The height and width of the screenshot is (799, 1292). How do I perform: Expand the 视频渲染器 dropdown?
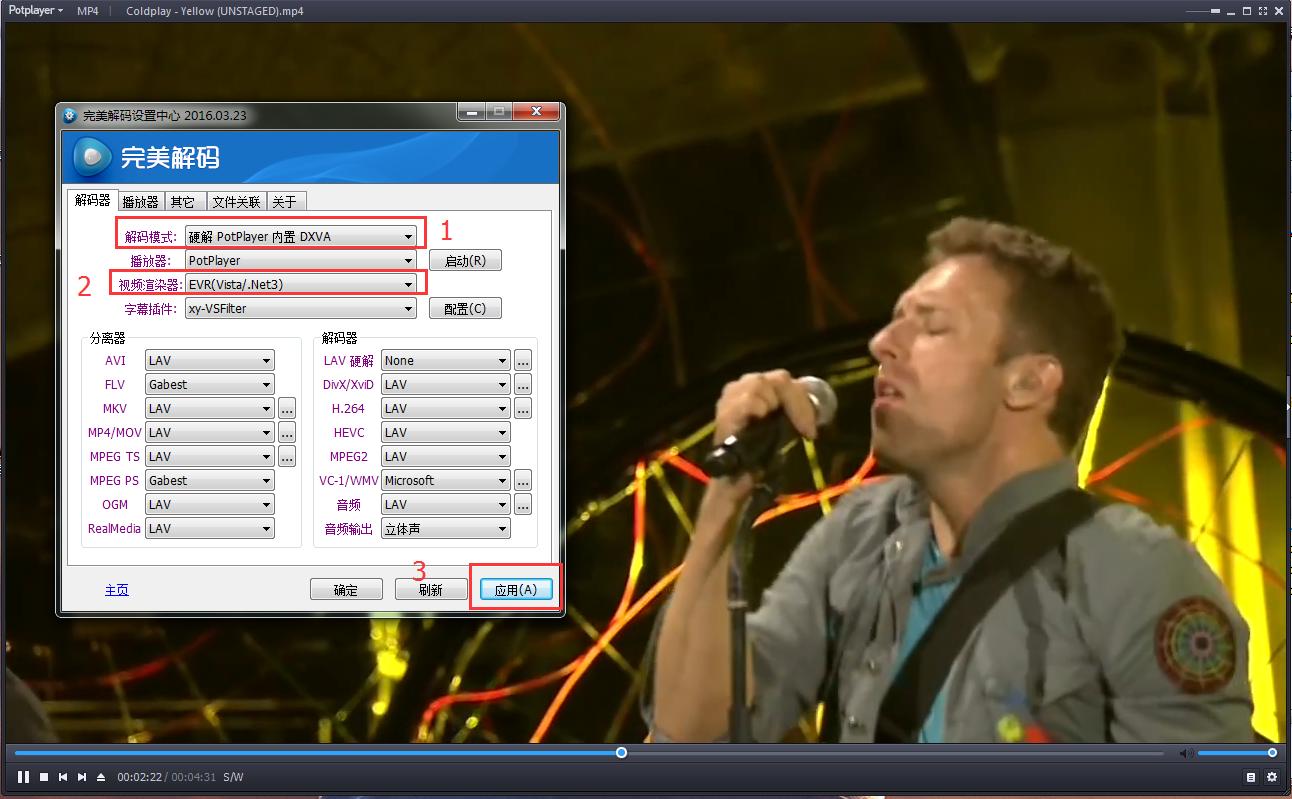[x=301, y=285]
